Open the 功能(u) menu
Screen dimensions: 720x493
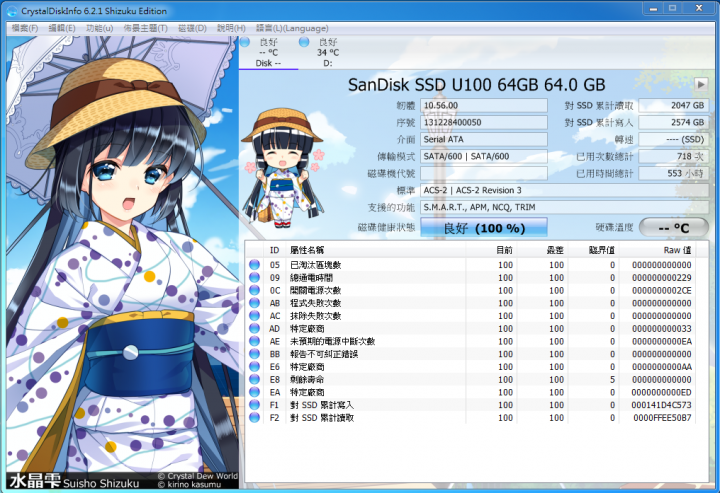99,28
